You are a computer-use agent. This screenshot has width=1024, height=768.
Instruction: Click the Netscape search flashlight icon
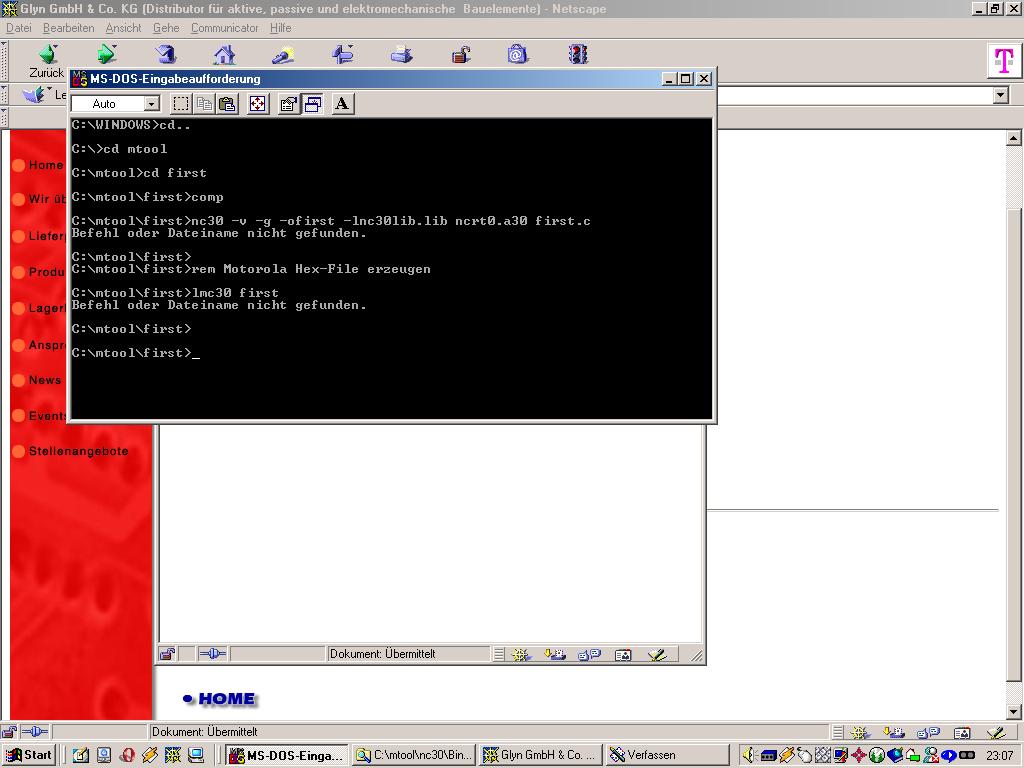coord(283,55)
